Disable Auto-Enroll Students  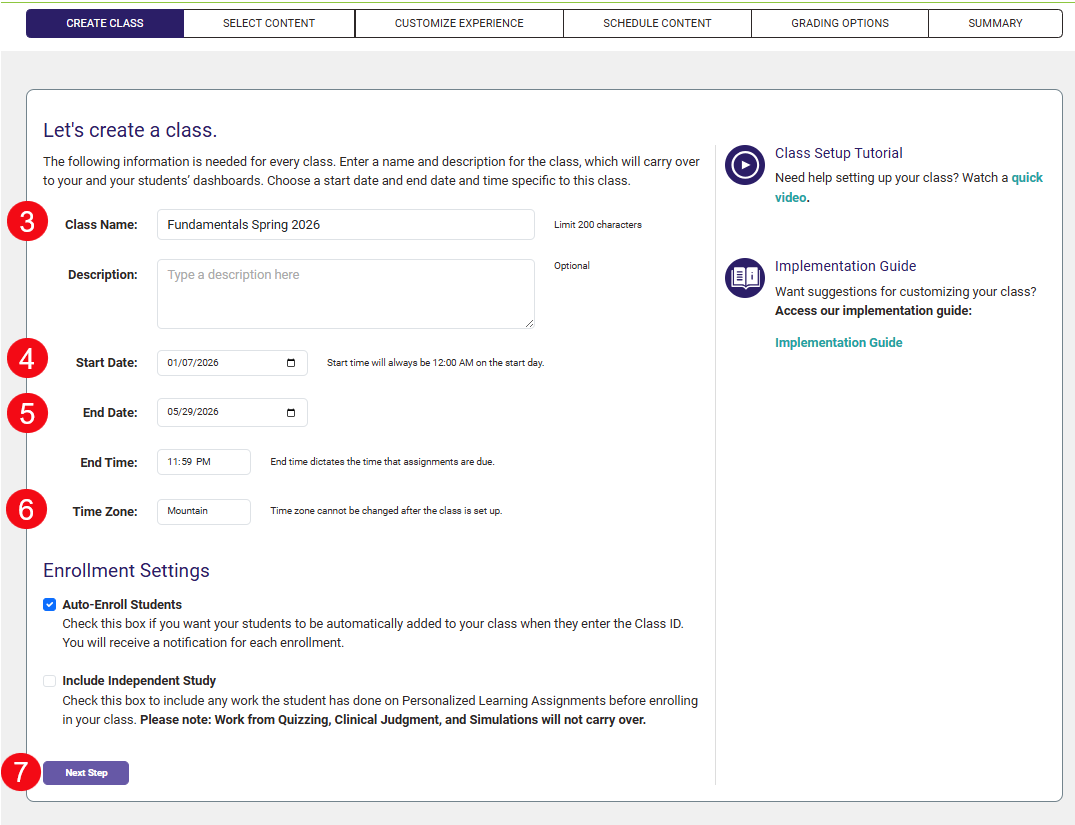coord(49,604)
